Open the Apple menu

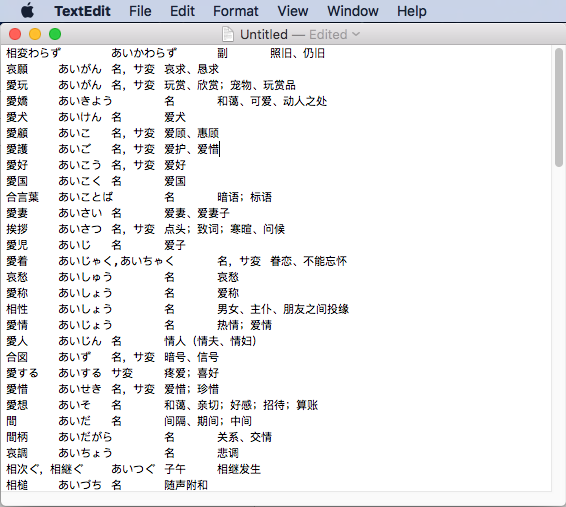(x=27, y=11)
